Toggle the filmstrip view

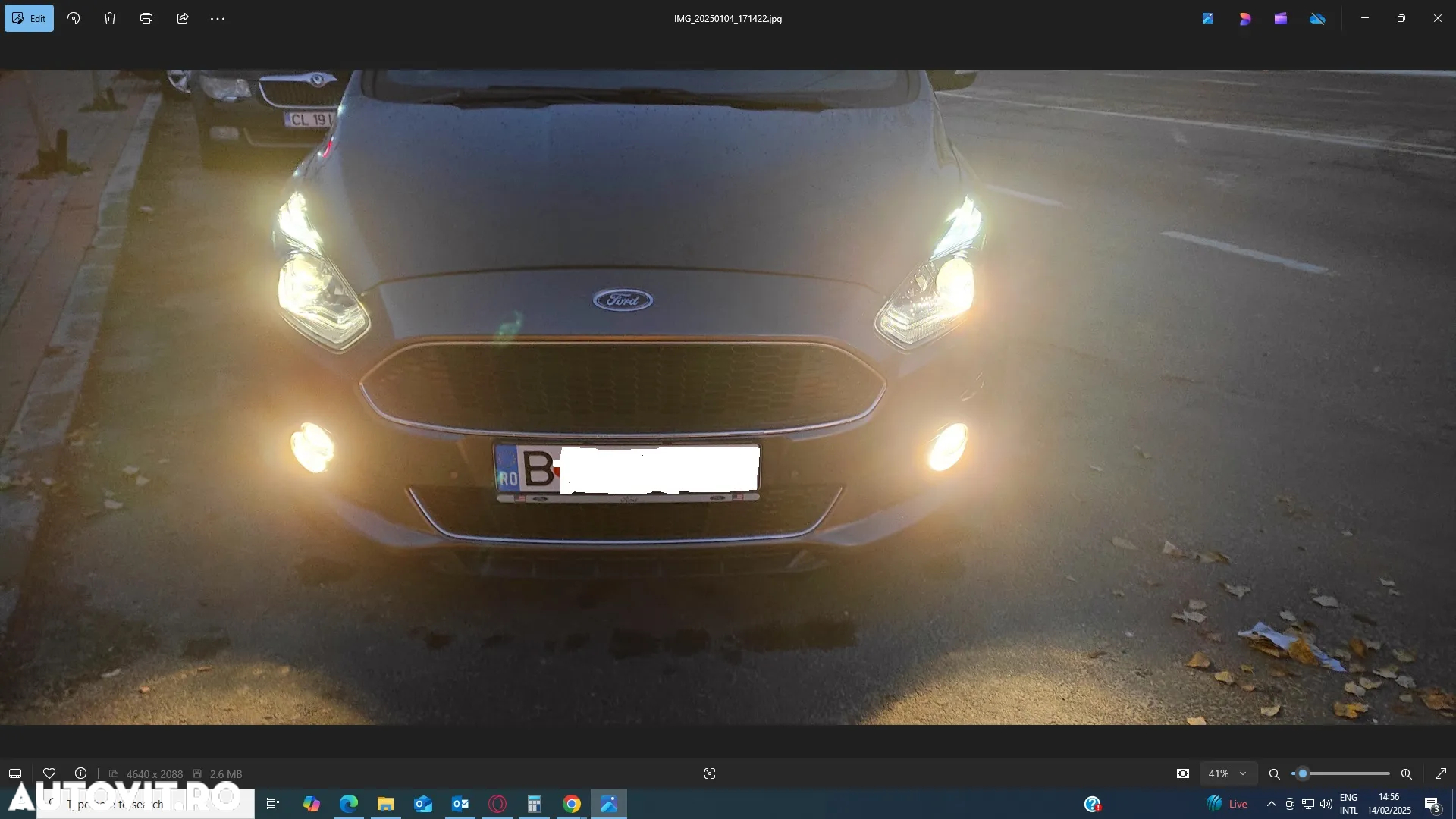pos(15,773)
